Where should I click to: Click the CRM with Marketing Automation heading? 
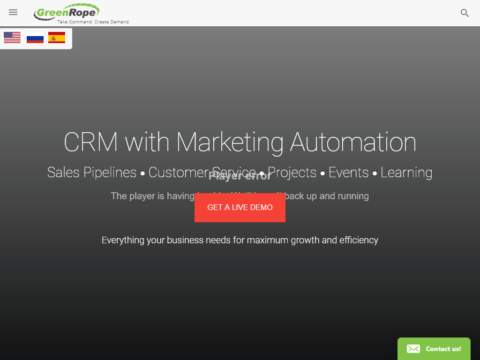pyautogui.click(x=240, y=142)
